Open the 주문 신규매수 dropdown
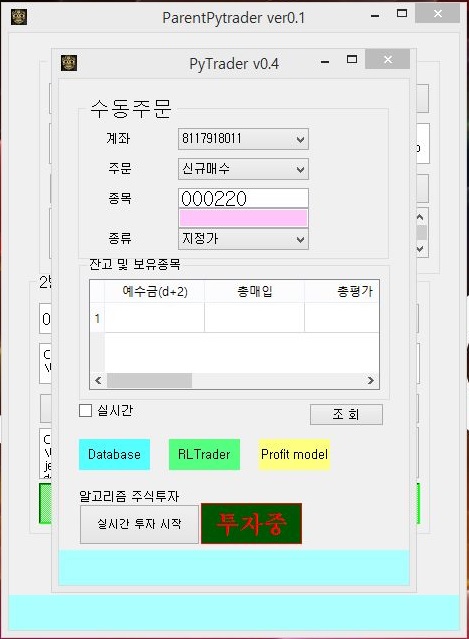The height and width of the screenshot is (639, 469). coord(243,169)
